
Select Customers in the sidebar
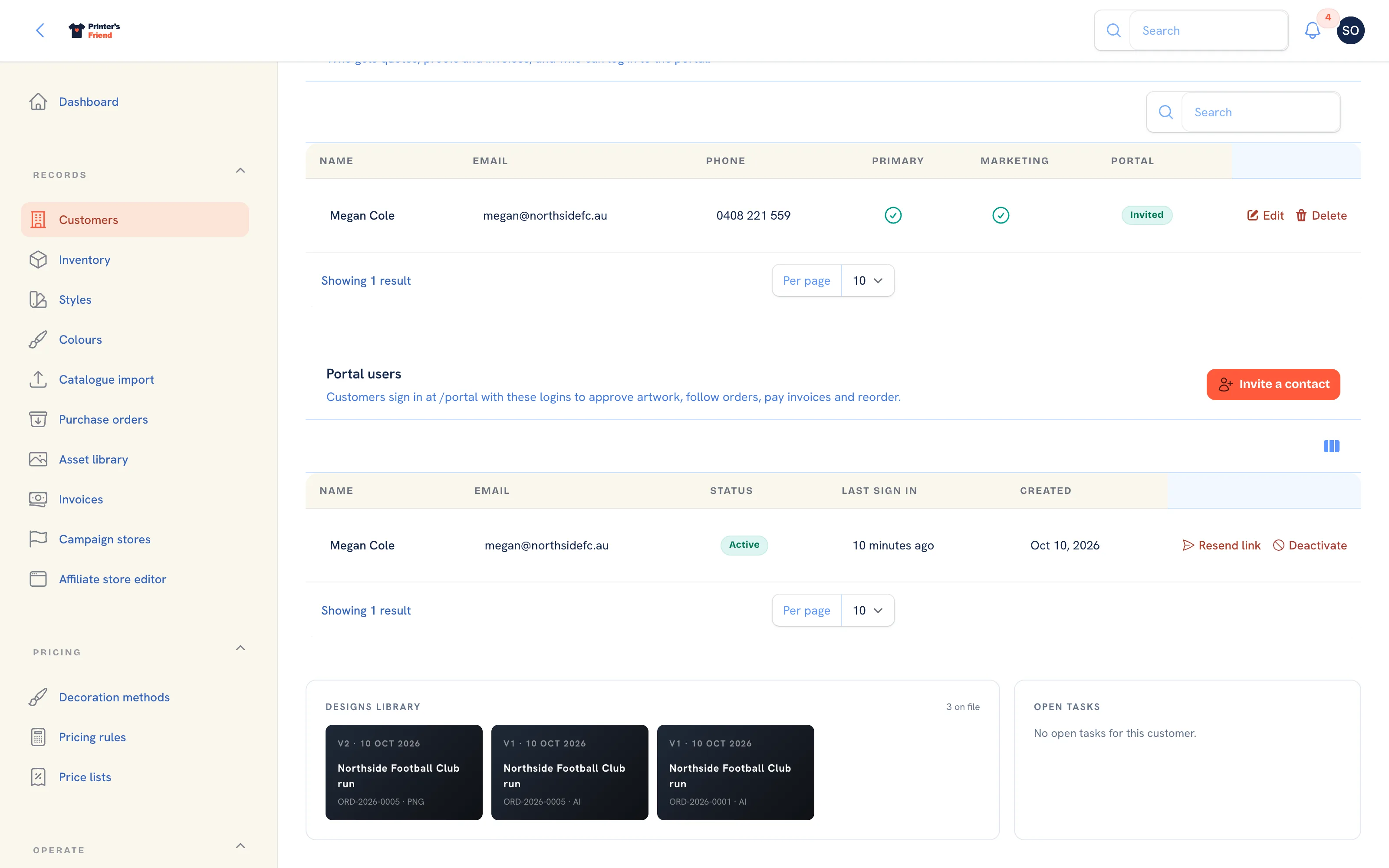[135, 219]
